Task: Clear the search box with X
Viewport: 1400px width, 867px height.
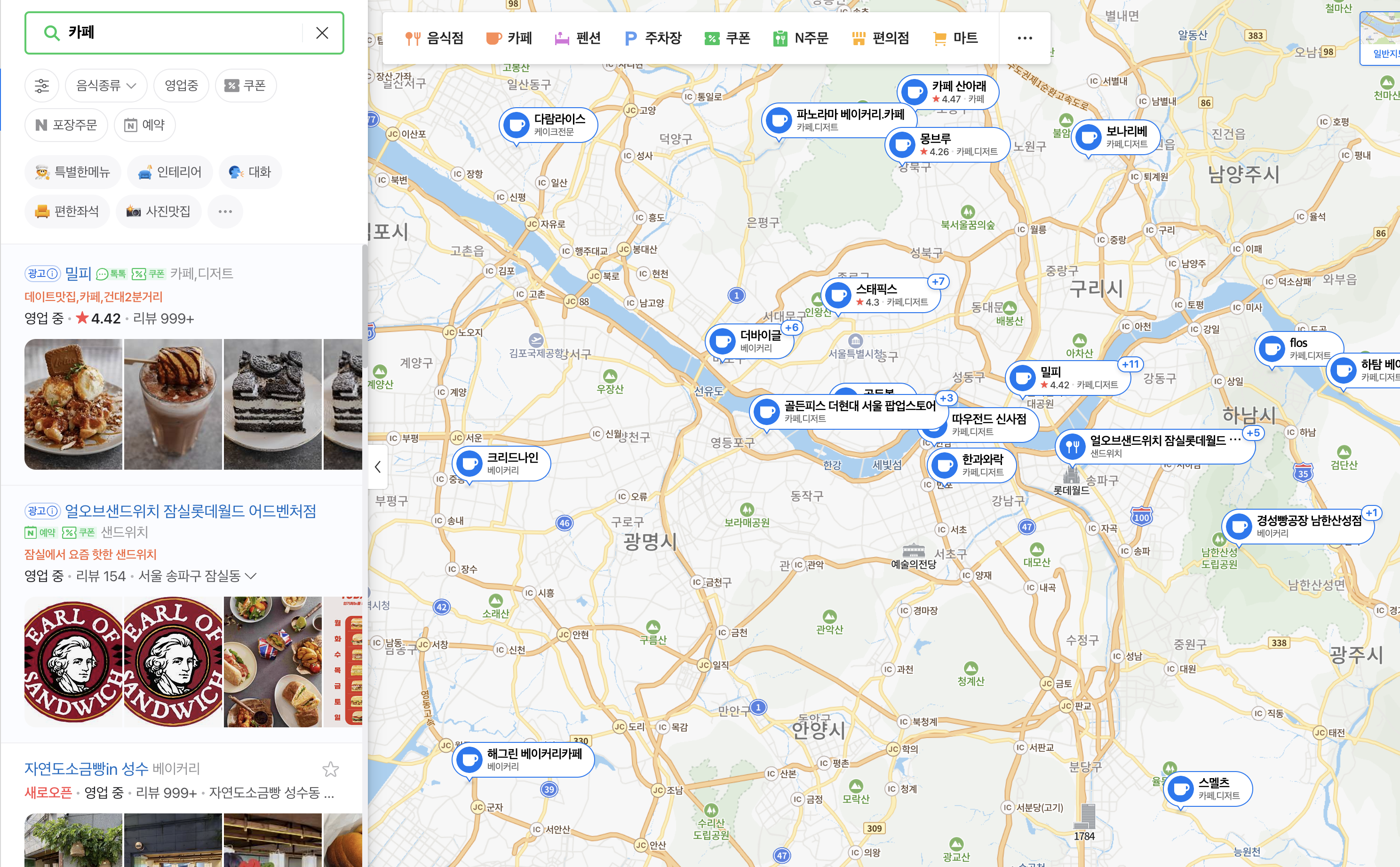Action: coord(322,33)
